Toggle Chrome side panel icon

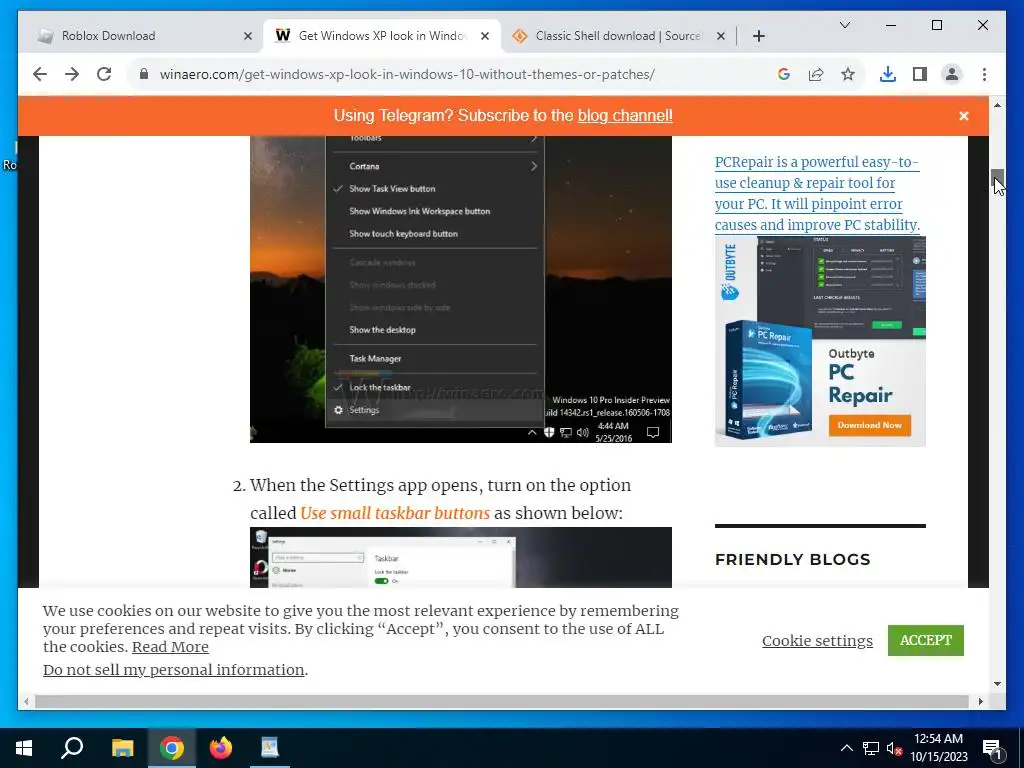[x=920, y=74]
